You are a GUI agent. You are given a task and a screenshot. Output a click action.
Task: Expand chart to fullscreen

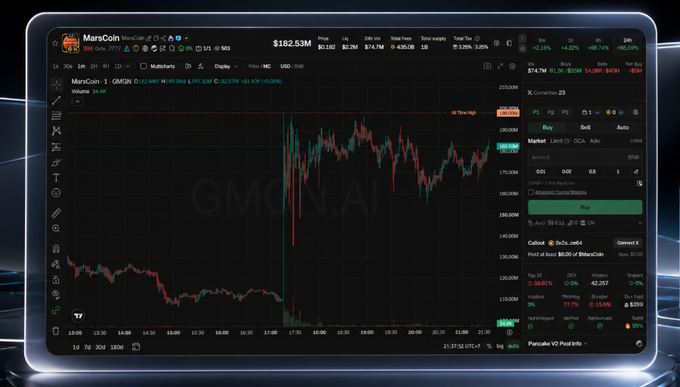coord(500,66)
